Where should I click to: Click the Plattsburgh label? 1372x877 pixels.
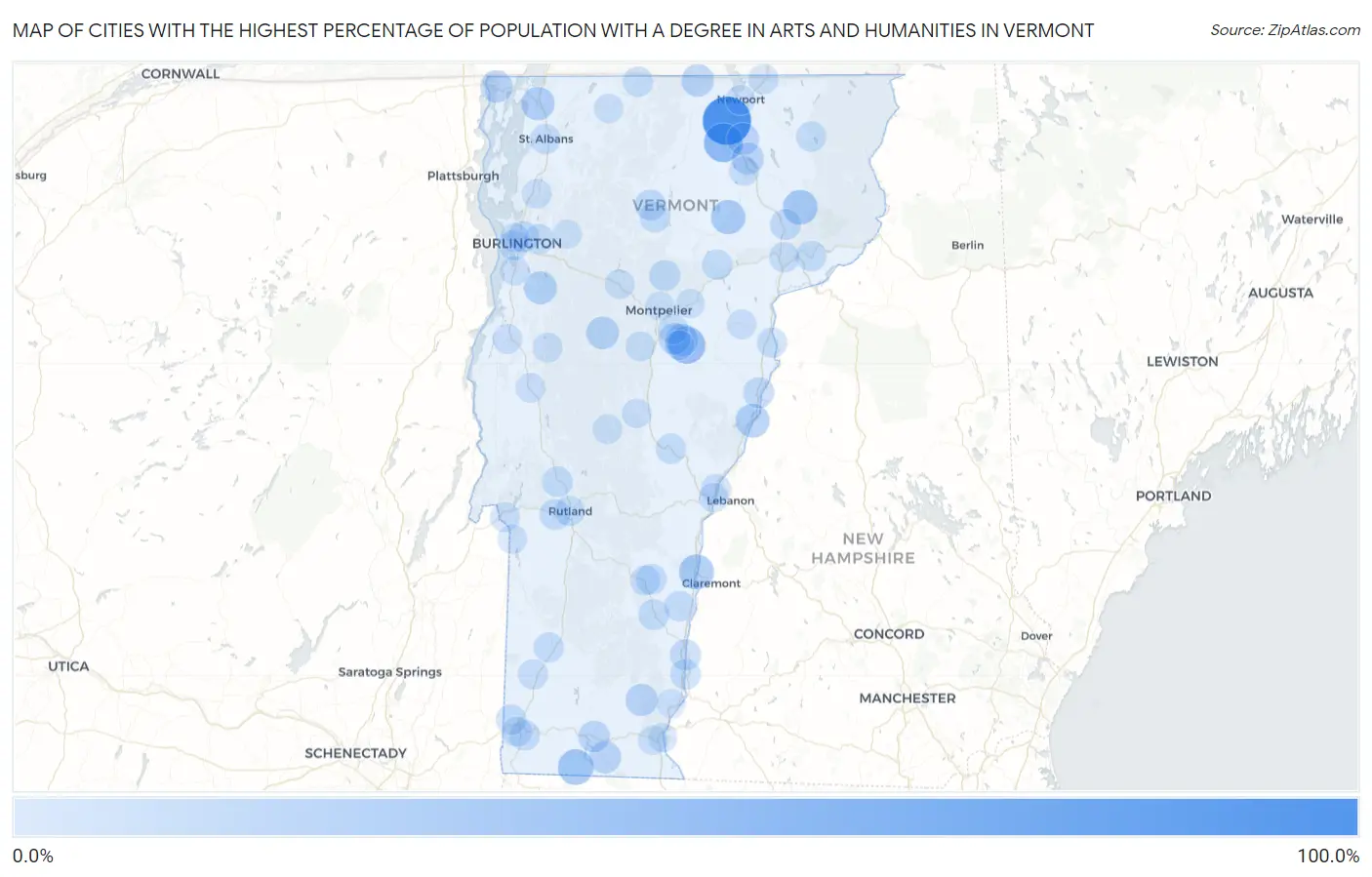coord(463,176)
